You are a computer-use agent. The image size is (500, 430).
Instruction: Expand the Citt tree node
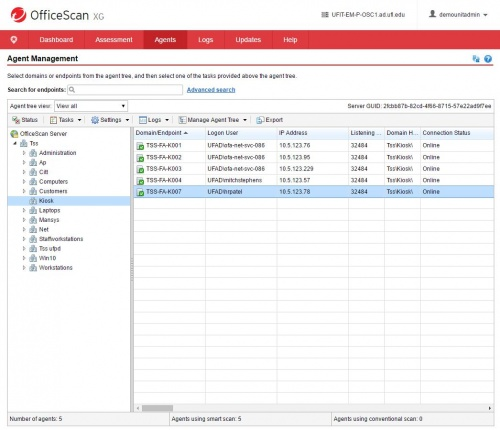pos(24,172)
